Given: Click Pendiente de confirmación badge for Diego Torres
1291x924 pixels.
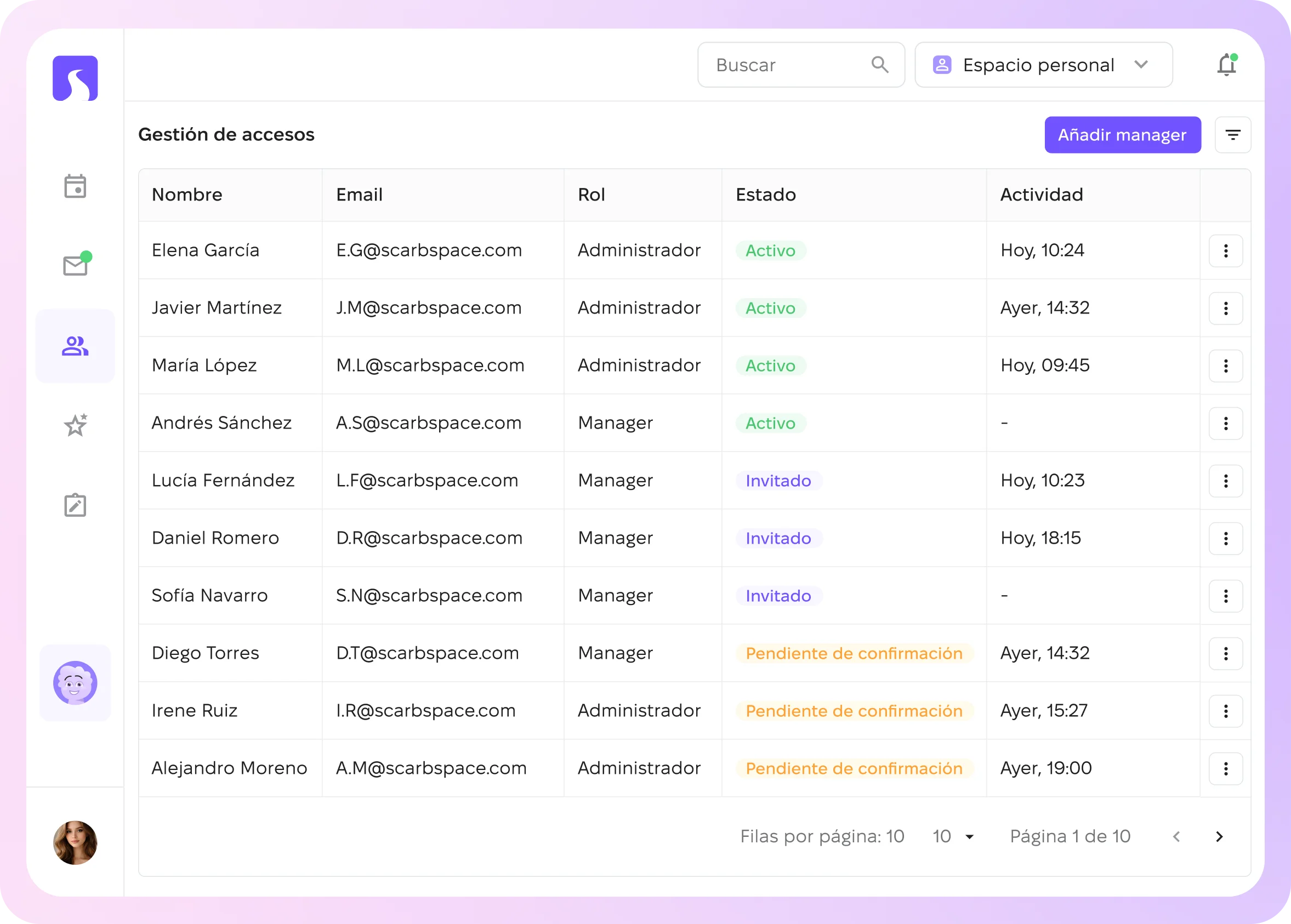Looking at the screenshot, I should click(x=854, y=653).
